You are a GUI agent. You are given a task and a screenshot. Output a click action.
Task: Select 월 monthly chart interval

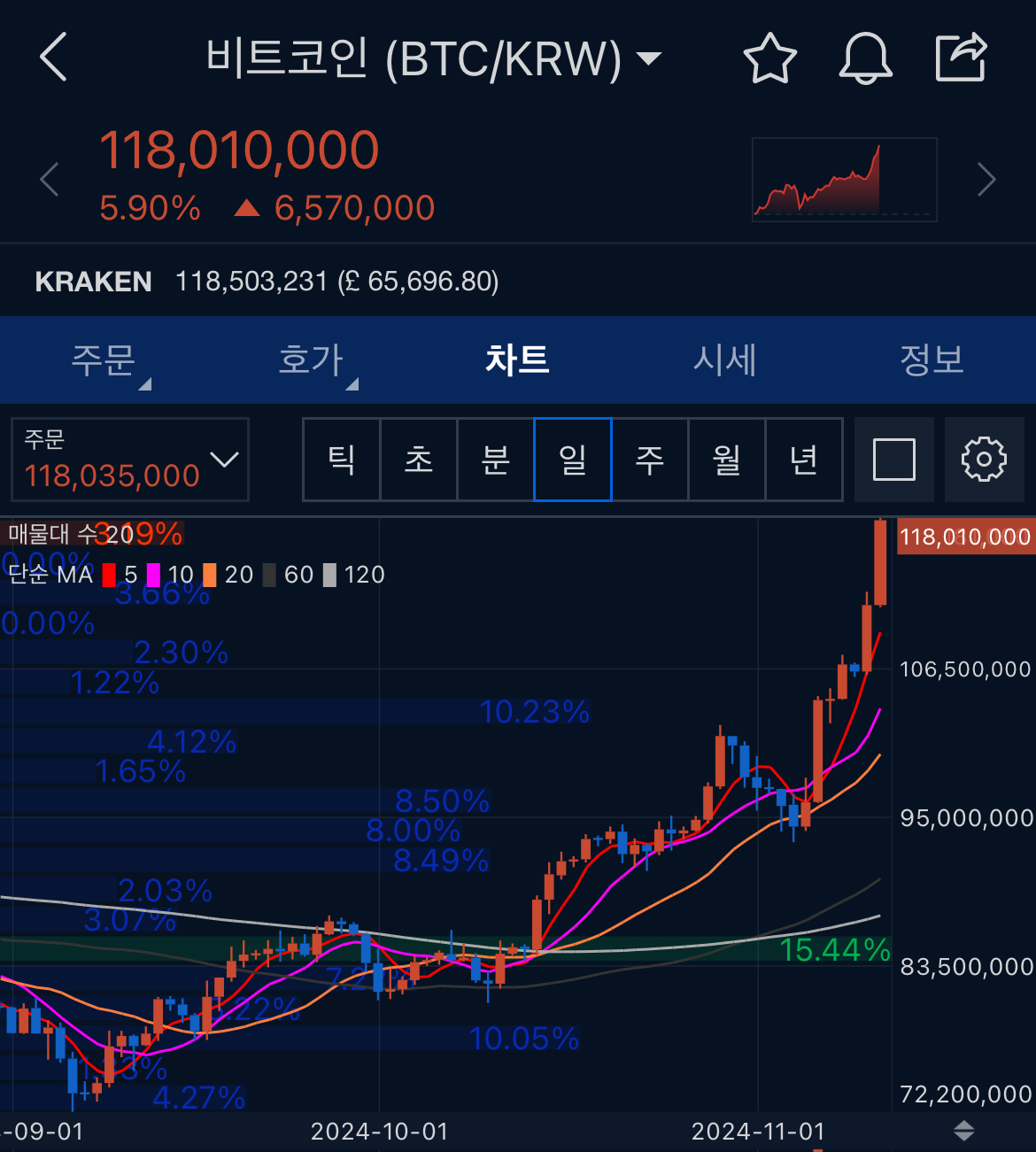[x=727, y=460]
